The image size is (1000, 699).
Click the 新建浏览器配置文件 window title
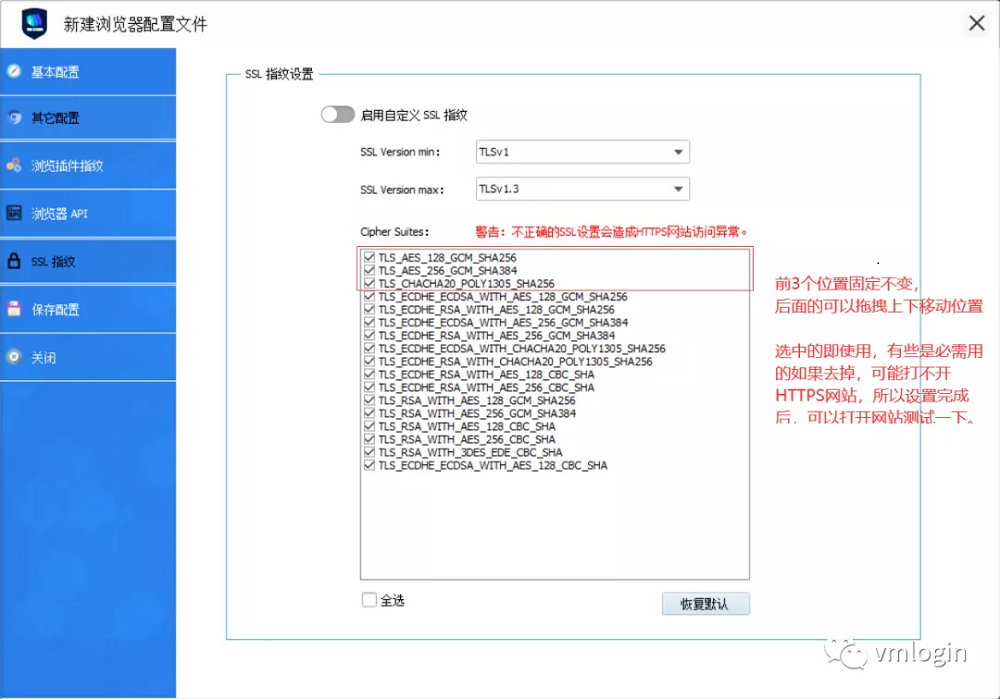click(x=135, y=24)
